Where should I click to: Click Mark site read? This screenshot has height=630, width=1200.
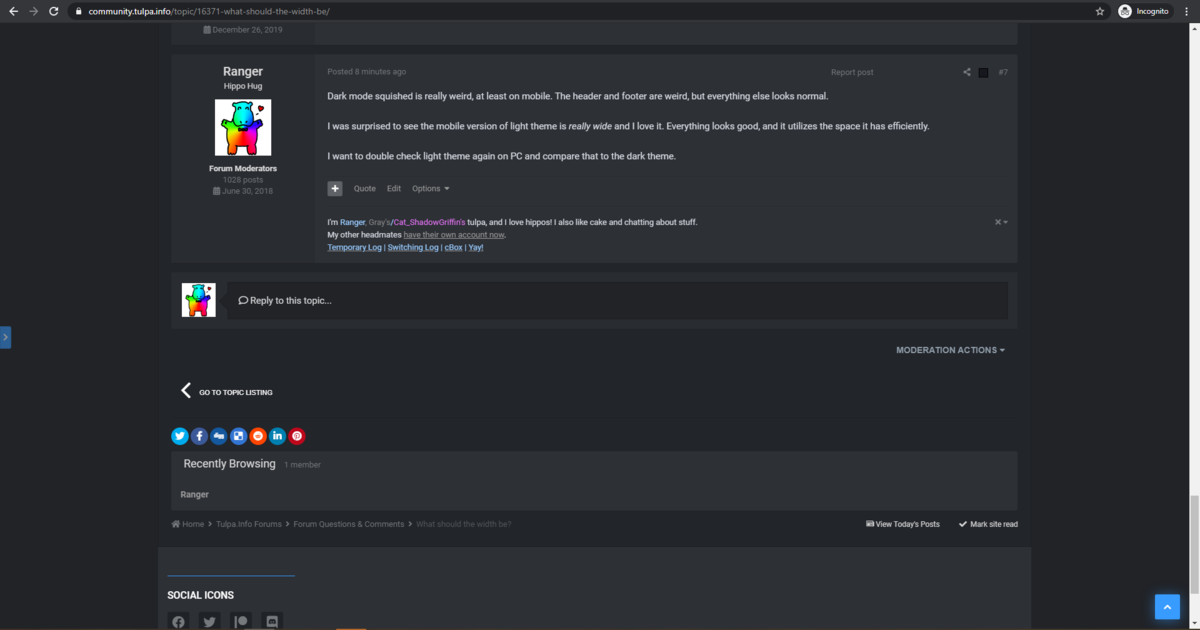pos(988,524)
